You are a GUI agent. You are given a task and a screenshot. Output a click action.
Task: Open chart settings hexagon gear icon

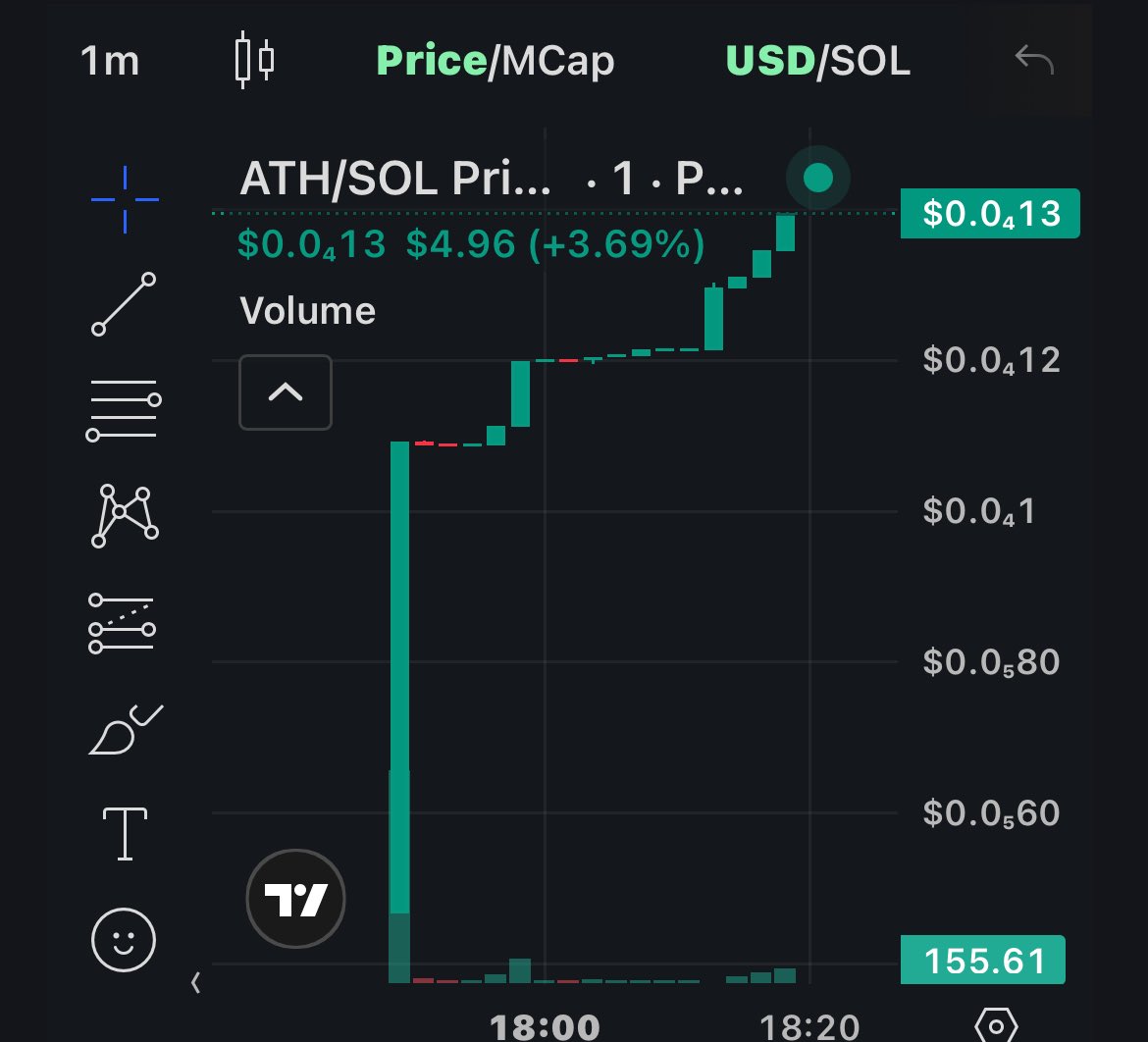pyautogui.click(x=997, y=1026)
